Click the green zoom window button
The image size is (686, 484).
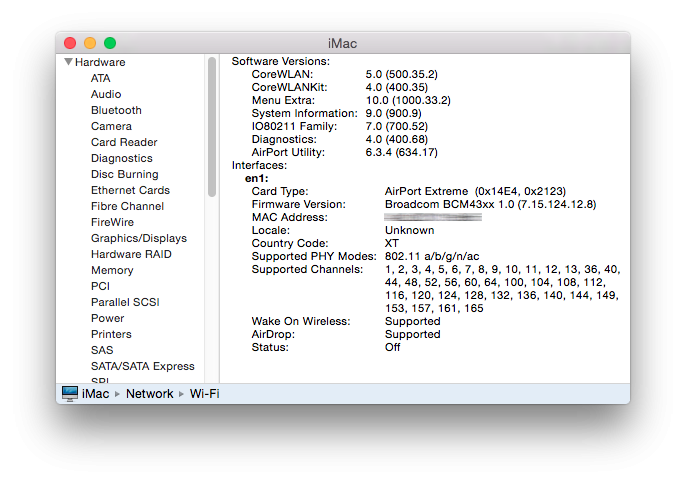pos(110,43)
